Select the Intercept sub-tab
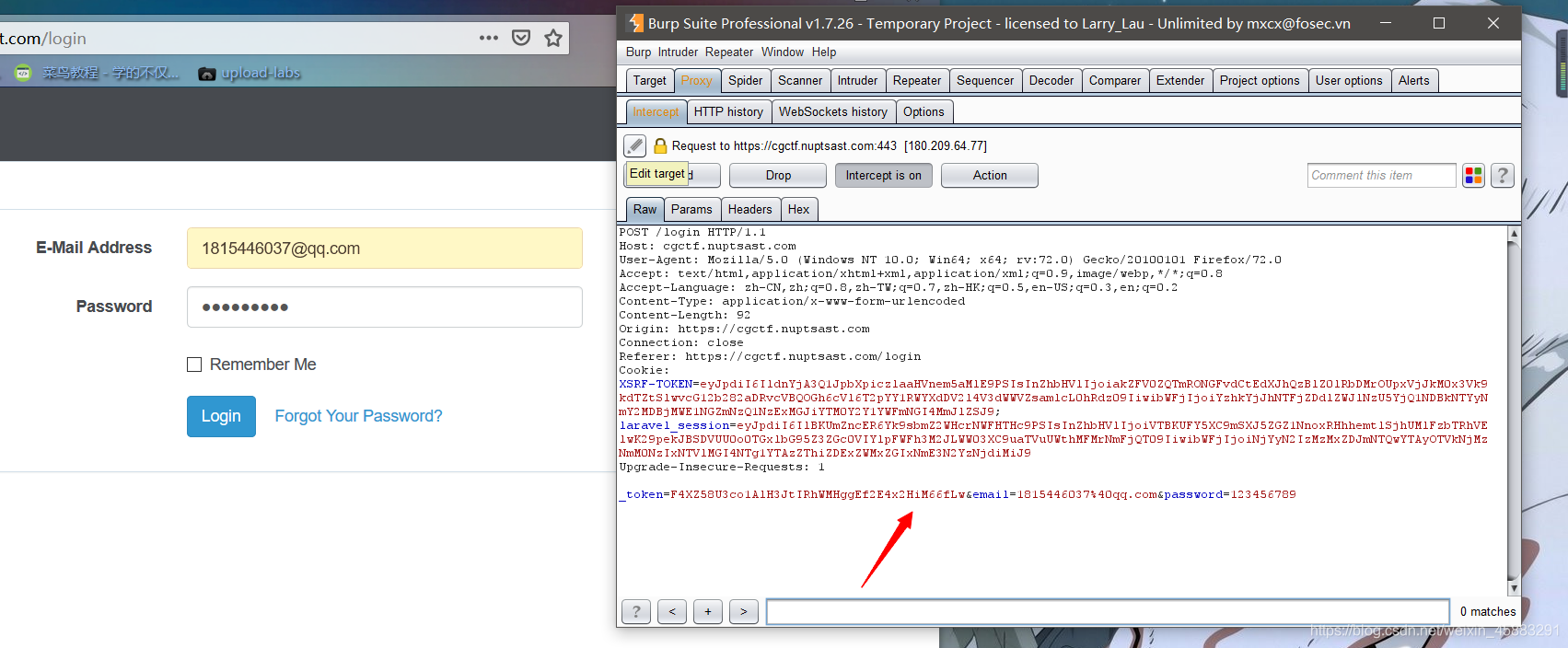The width and height of the screenshot is (1568, 648). (656, 112)
